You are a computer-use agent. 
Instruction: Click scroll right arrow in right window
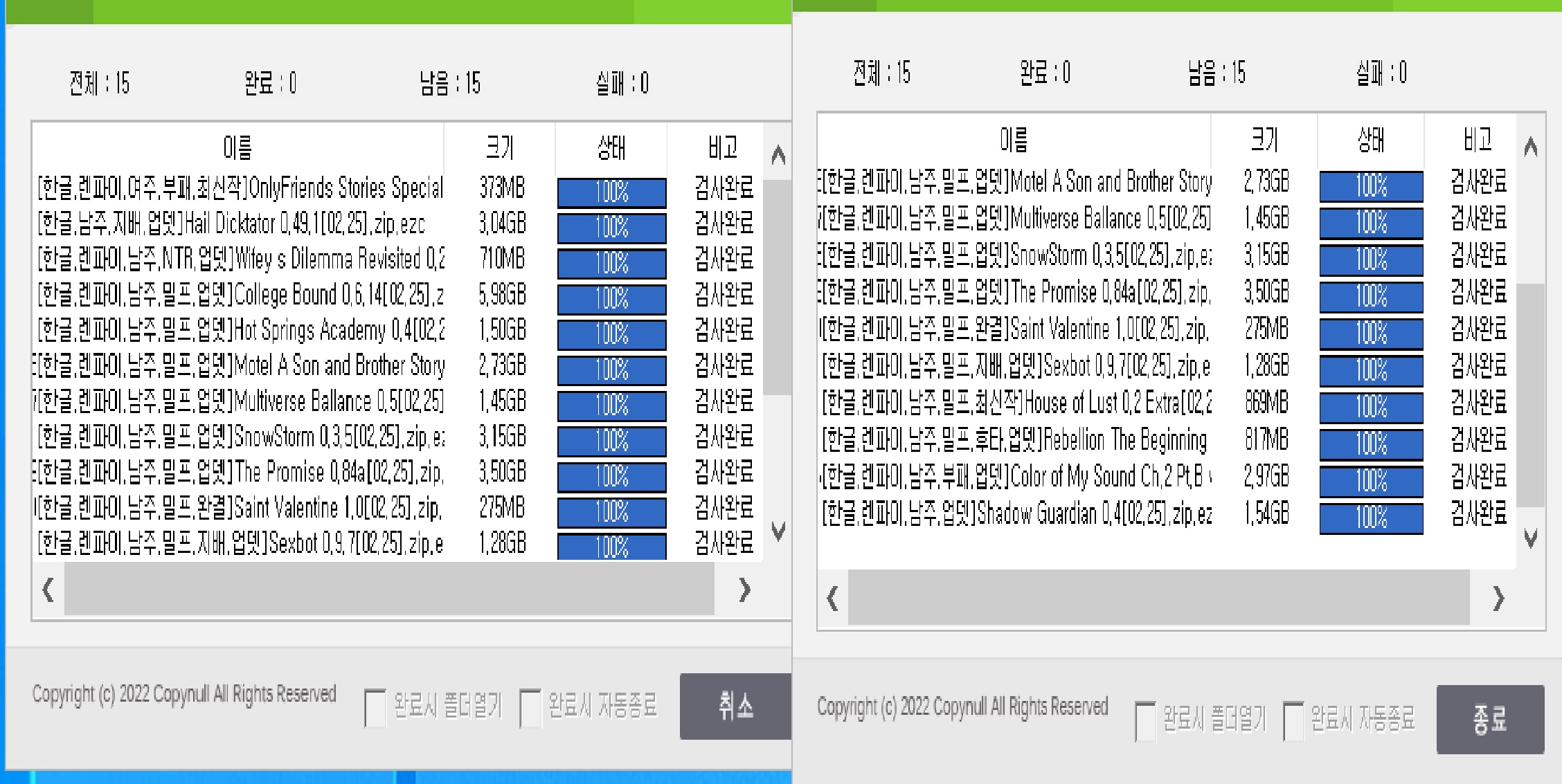(x=1498, y=599)
